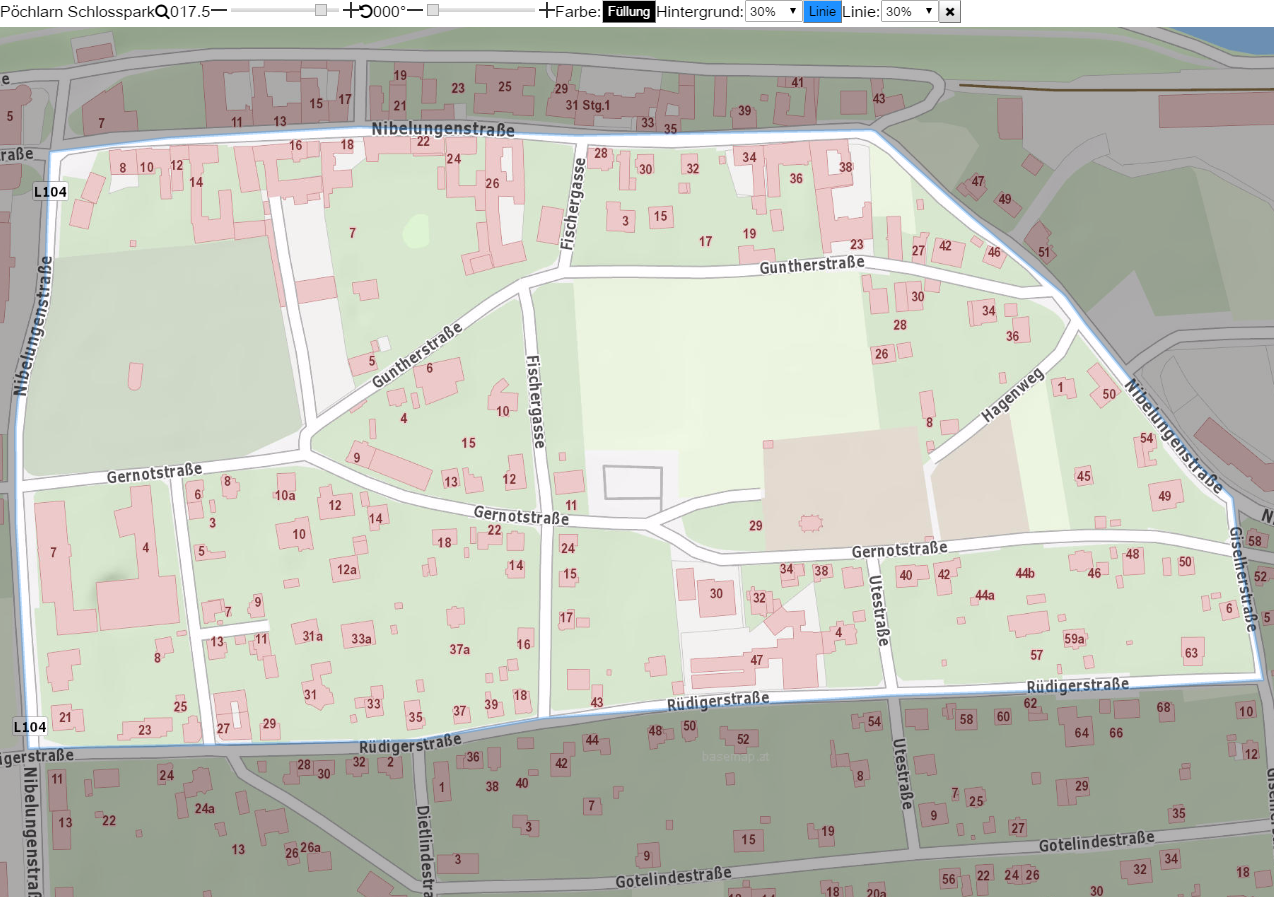Screen dimensions: 1274x897
Task: Click the grey rectangle outline in park
Action: pos(633,483)
